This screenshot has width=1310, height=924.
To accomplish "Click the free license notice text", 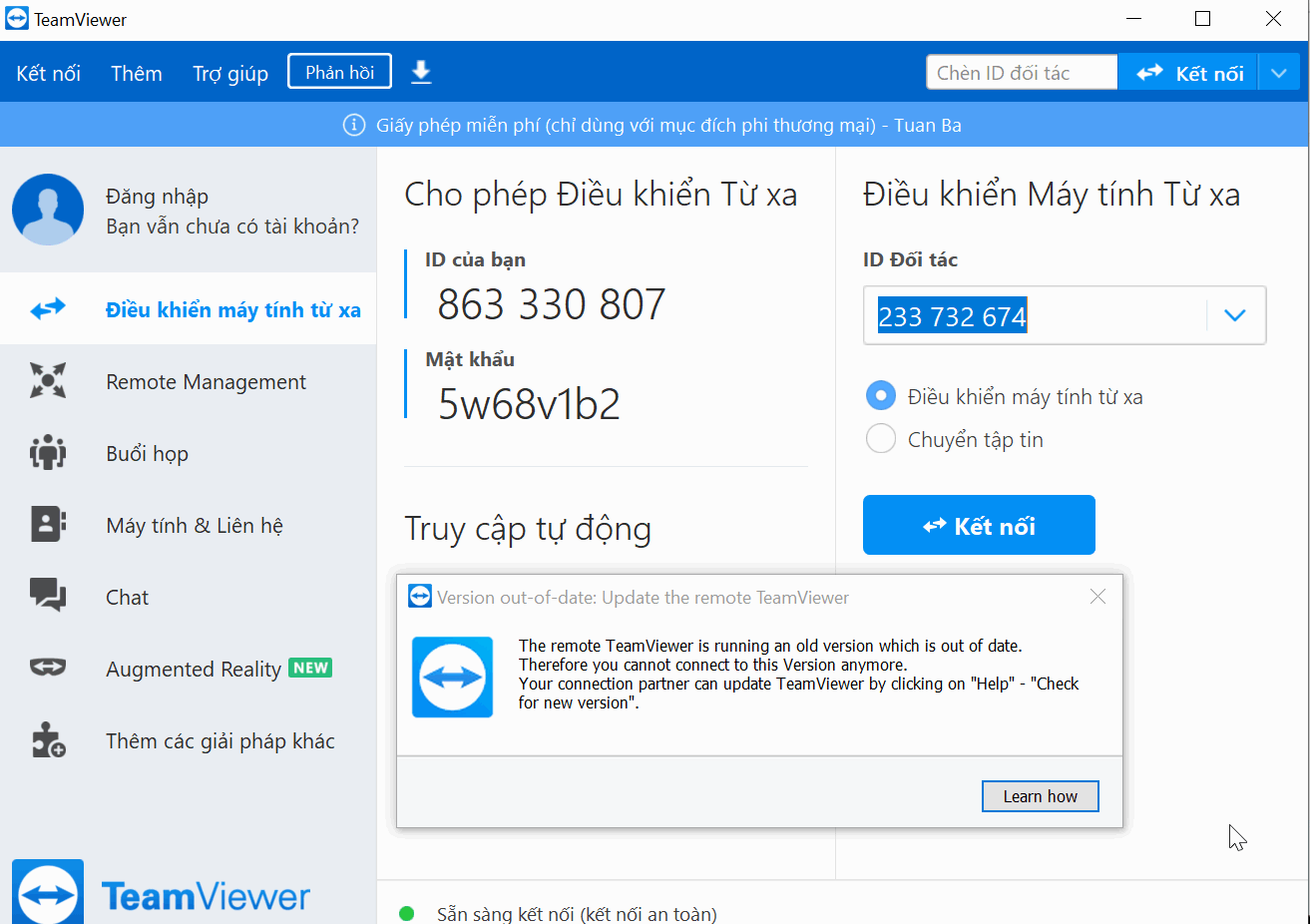I will point(668,125).
